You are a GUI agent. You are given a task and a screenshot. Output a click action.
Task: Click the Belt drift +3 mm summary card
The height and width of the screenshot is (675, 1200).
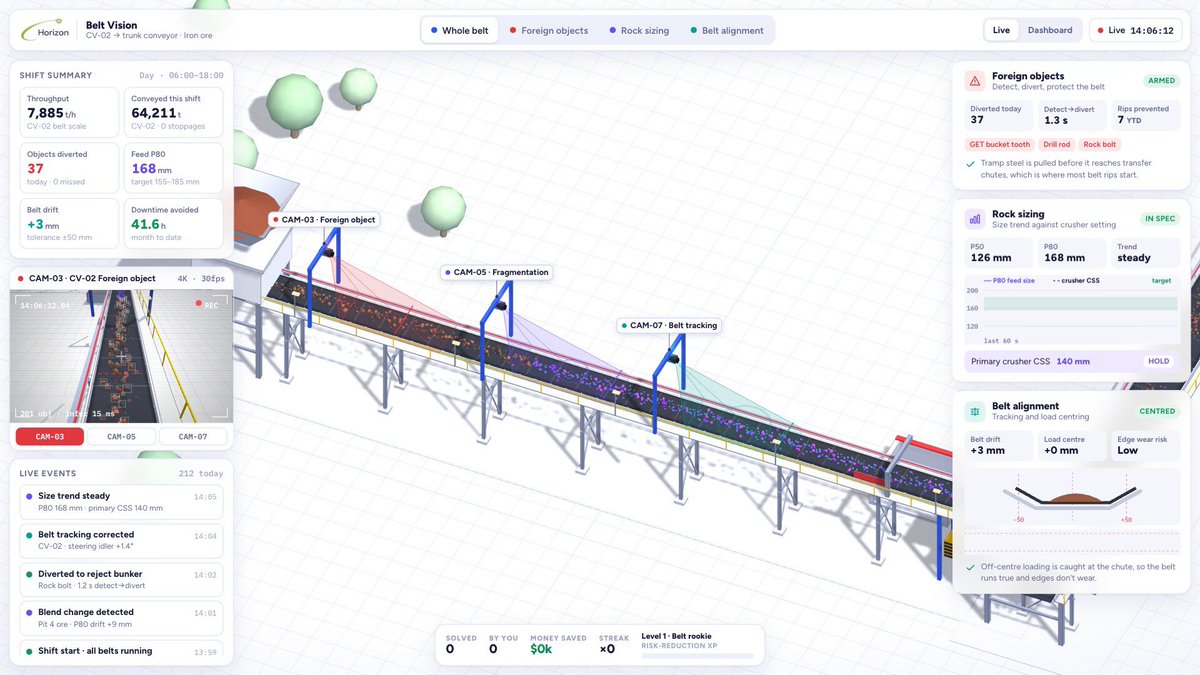(69, 223)
